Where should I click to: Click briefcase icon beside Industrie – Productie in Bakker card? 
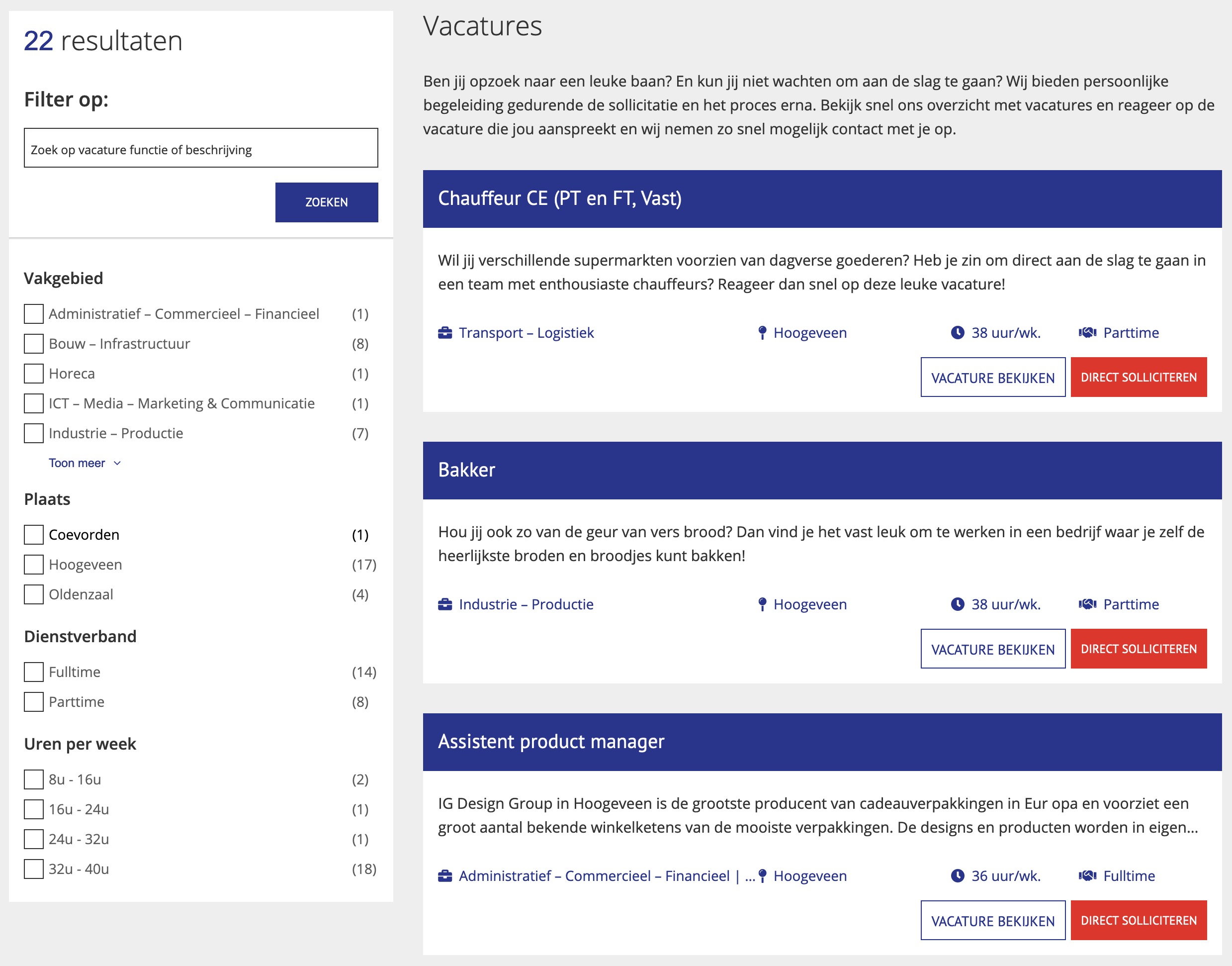click(x=445, y=604)
